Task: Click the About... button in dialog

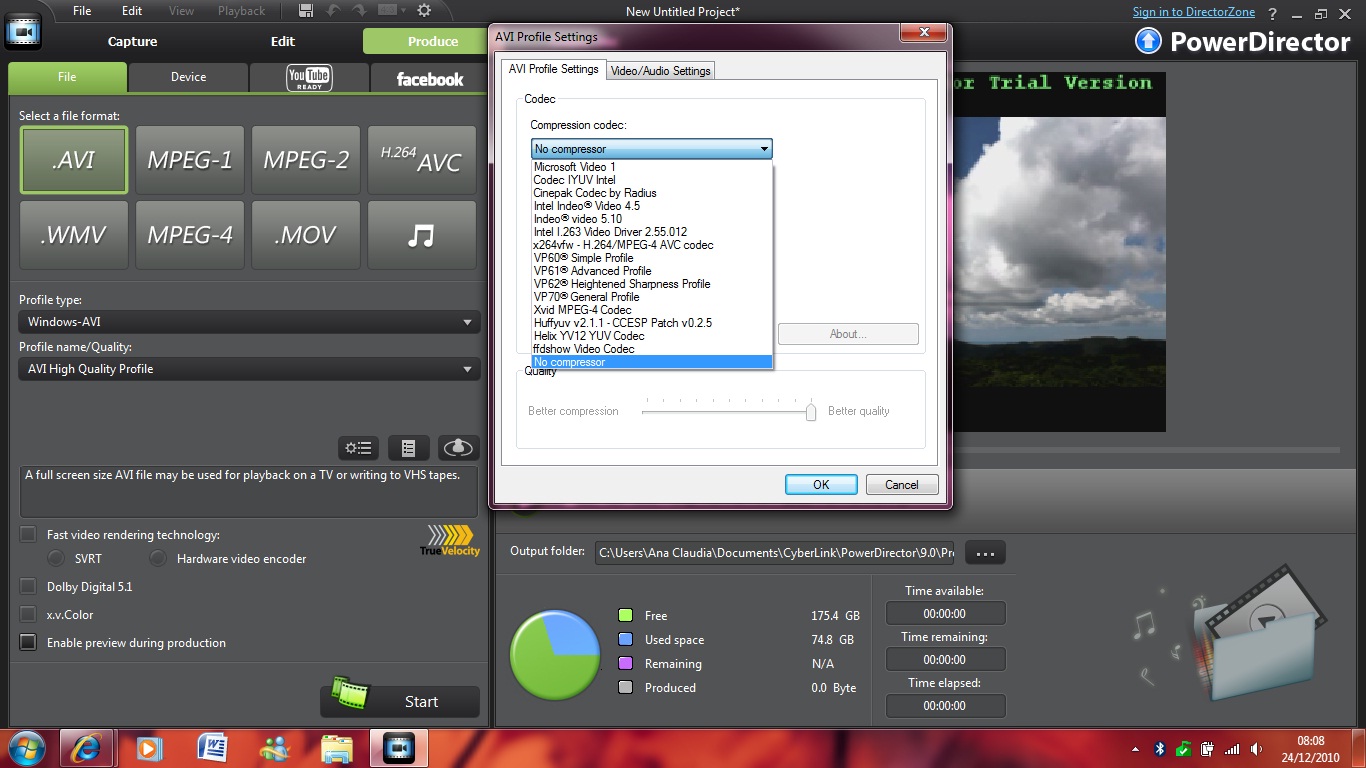Action: [848, 334]
